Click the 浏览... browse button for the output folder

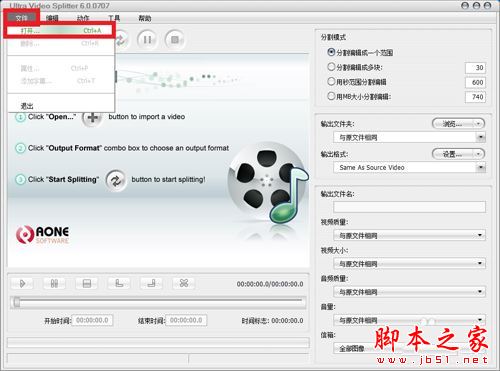[x=453, y=124]
